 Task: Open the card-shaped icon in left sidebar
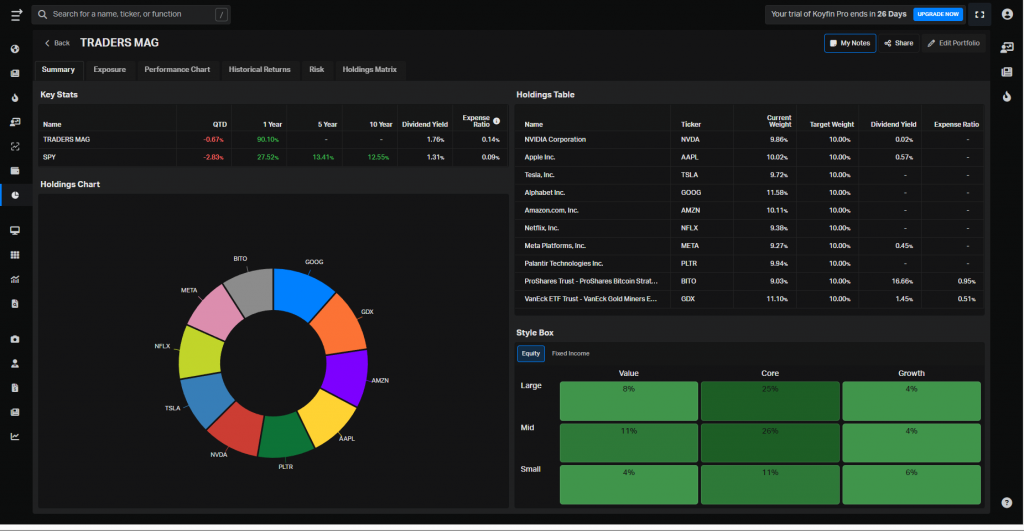(x=15, y=170)
